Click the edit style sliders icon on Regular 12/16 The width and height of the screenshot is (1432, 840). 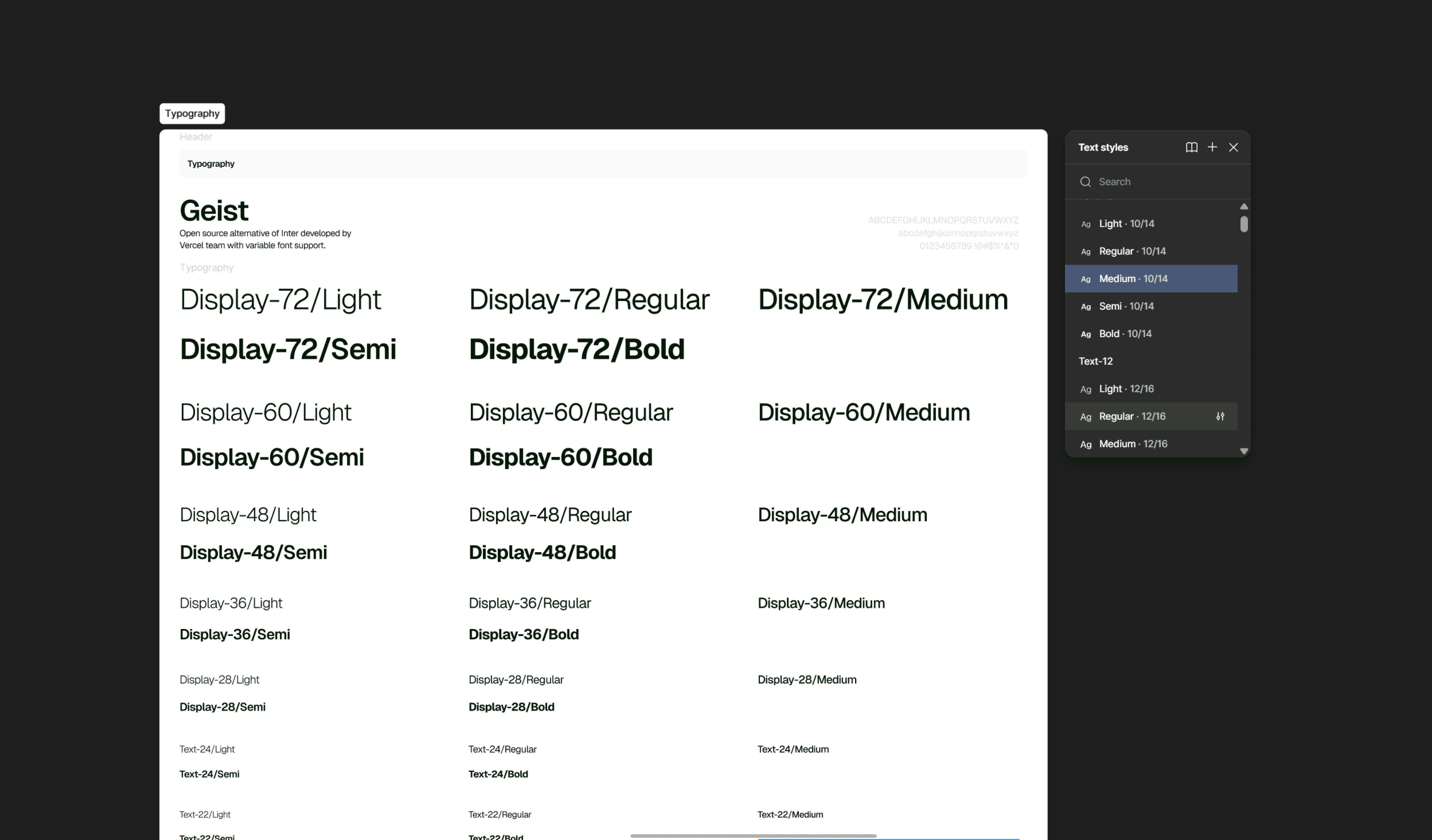[1220, 416]
